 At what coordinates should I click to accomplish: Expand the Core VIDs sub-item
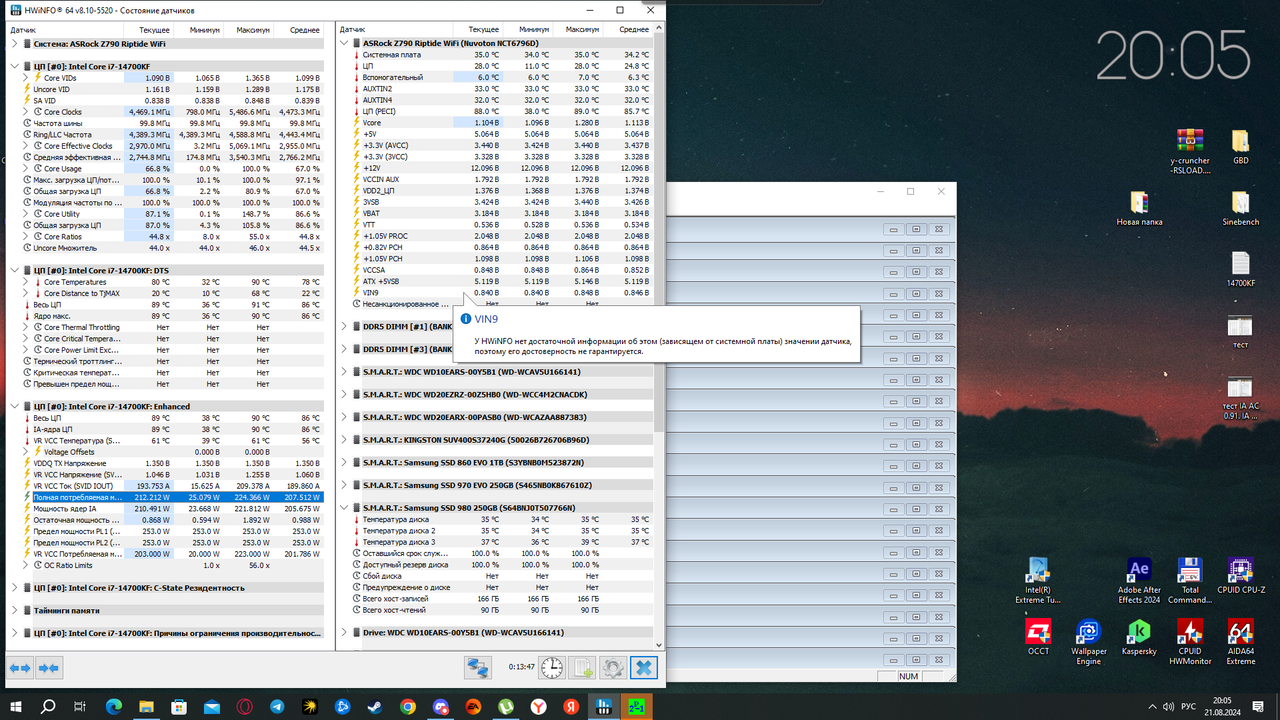coord(25,78)
